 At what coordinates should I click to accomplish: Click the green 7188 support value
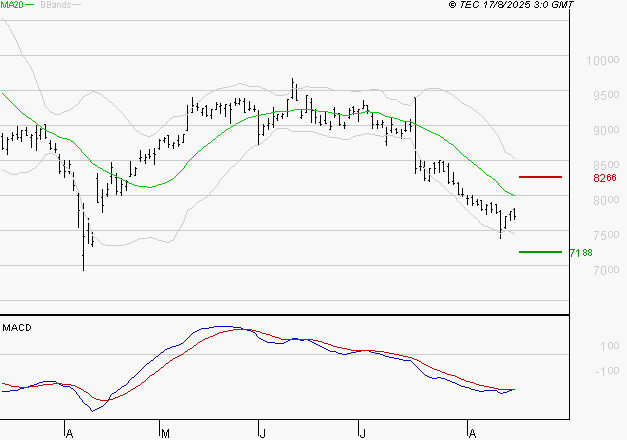click(581, 253)
